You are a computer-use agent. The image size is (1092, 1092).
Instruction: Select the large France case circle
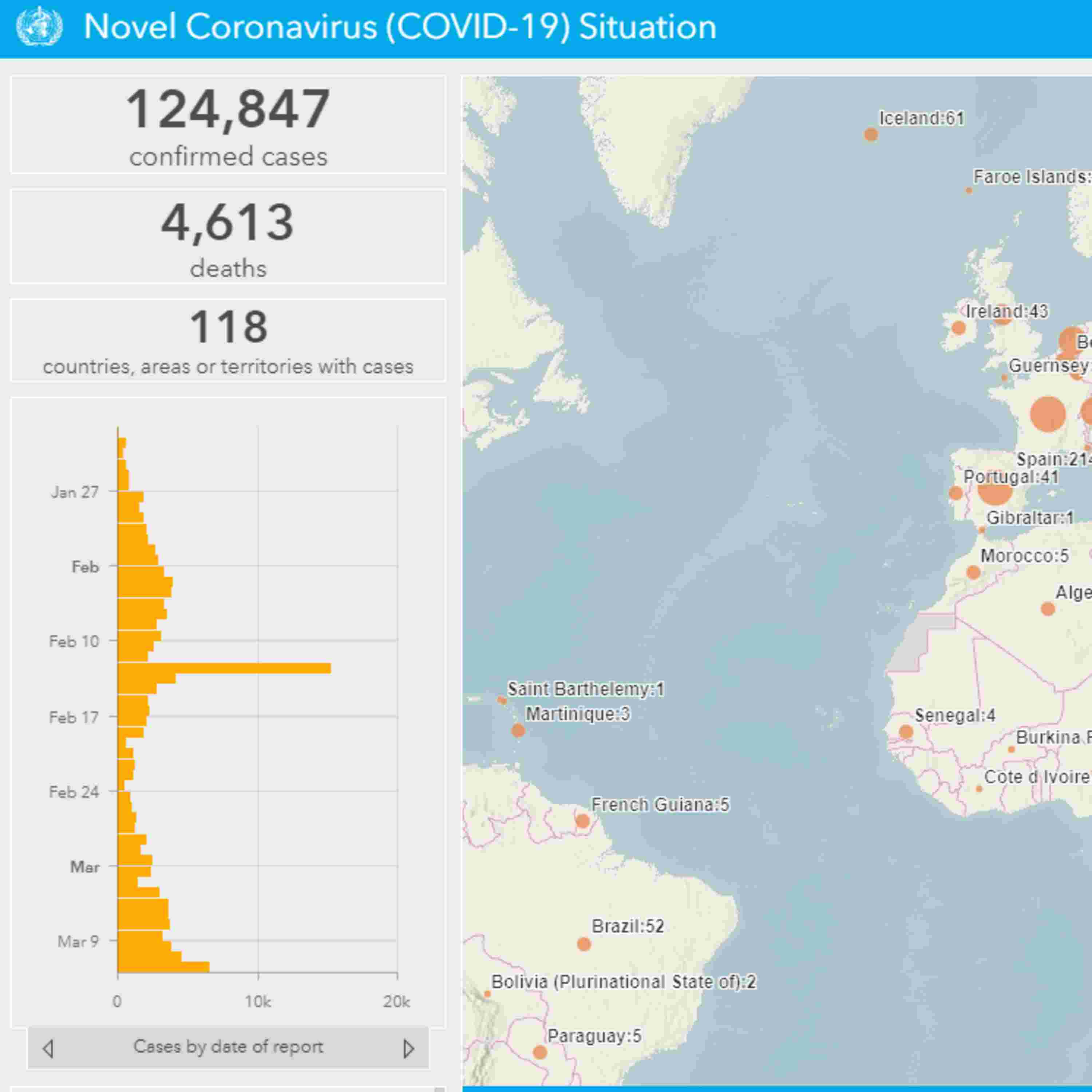(1047, 414)
